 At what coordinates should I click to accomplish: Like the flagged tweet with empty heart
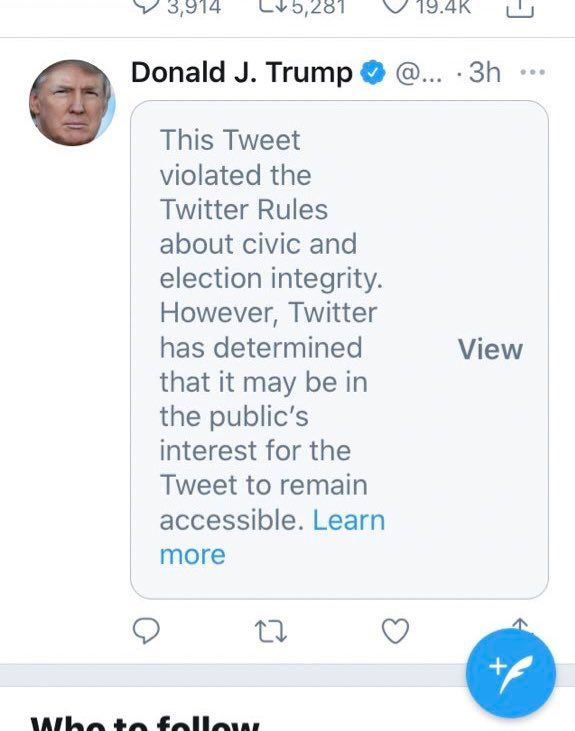pyautogui.click(x=395, y=631)
